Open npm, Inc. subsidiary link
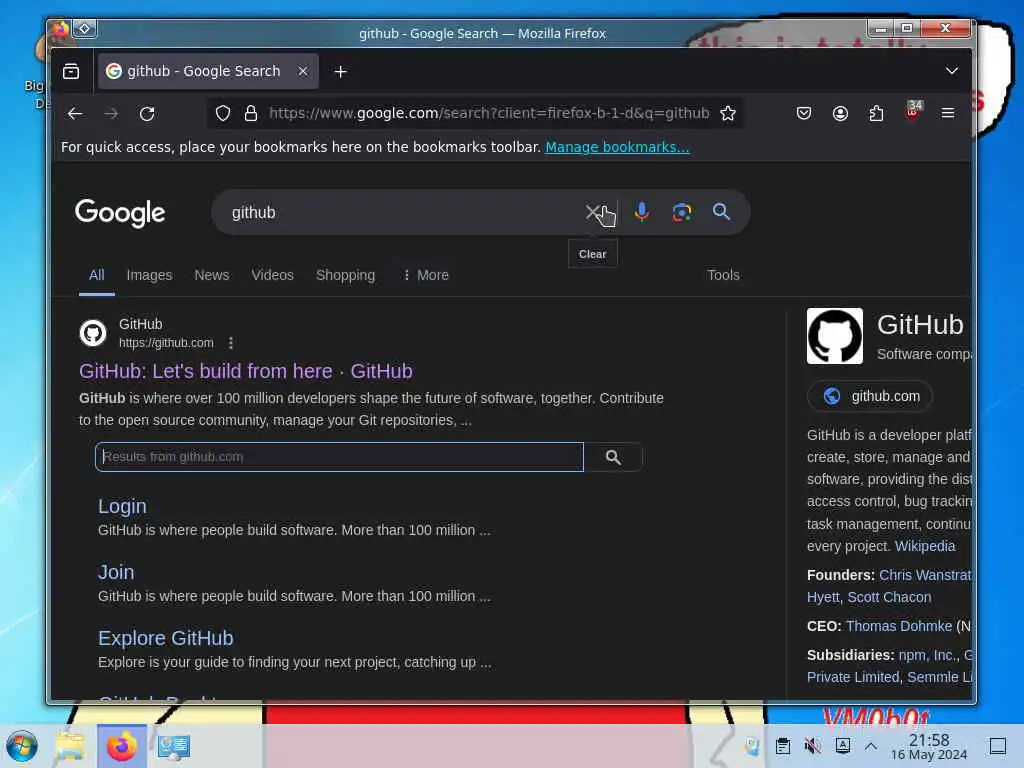1024x768 pixels. [927, 654]
